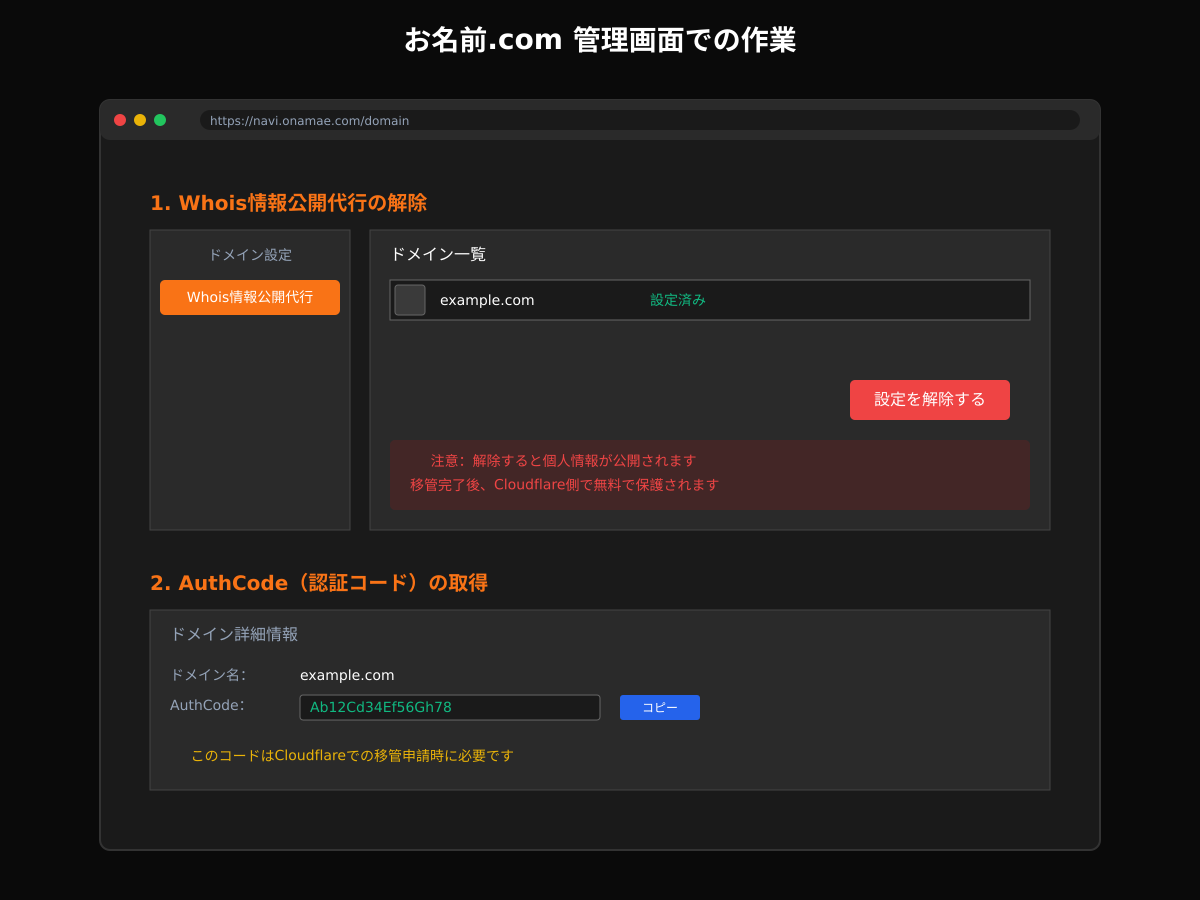
Task: Click the お名前.com 管理画面での作業 title
Action: (600, 40)
